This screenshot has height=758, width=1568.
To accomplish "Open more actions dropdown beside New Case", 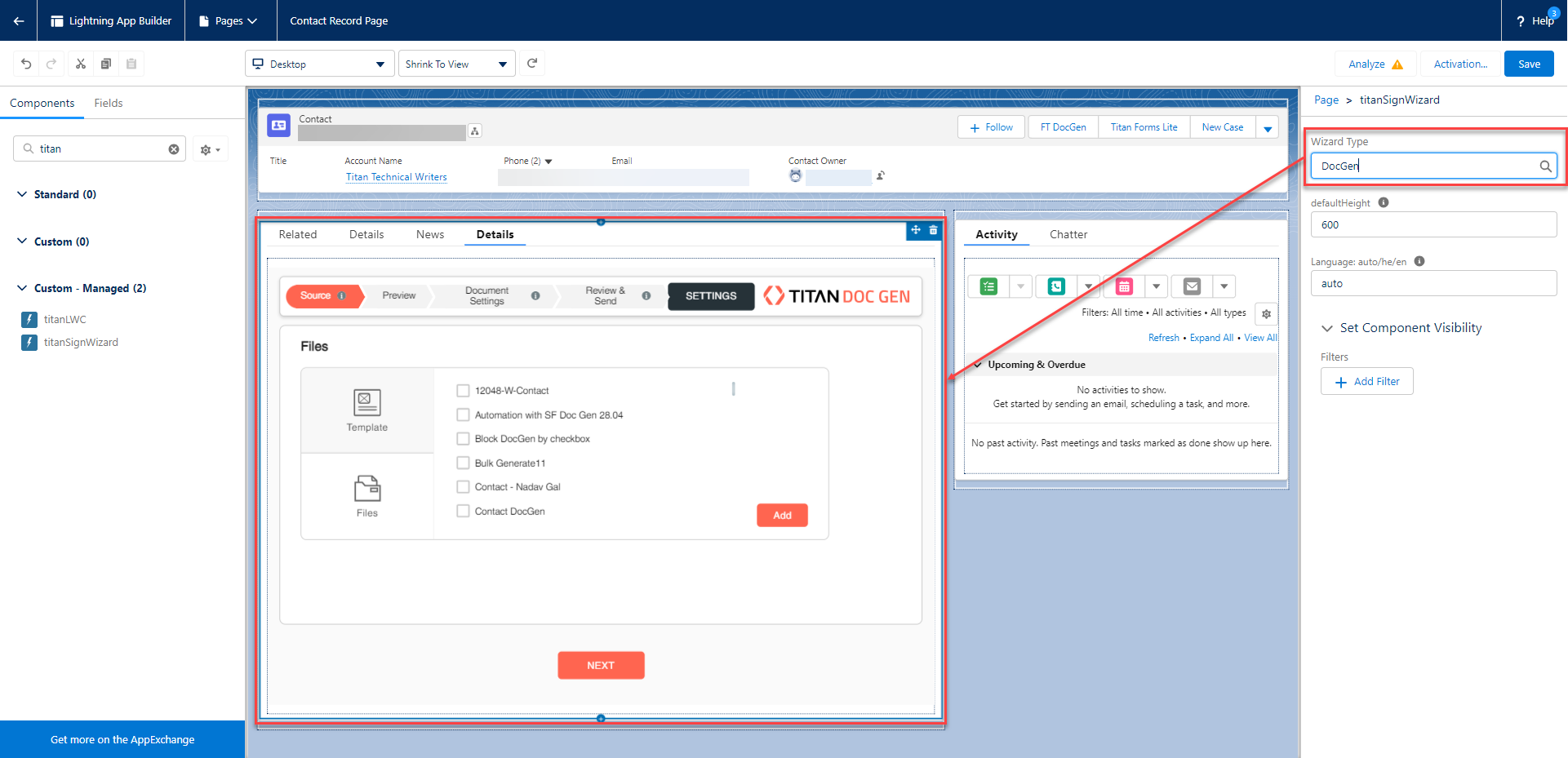I will [1268, 127].
